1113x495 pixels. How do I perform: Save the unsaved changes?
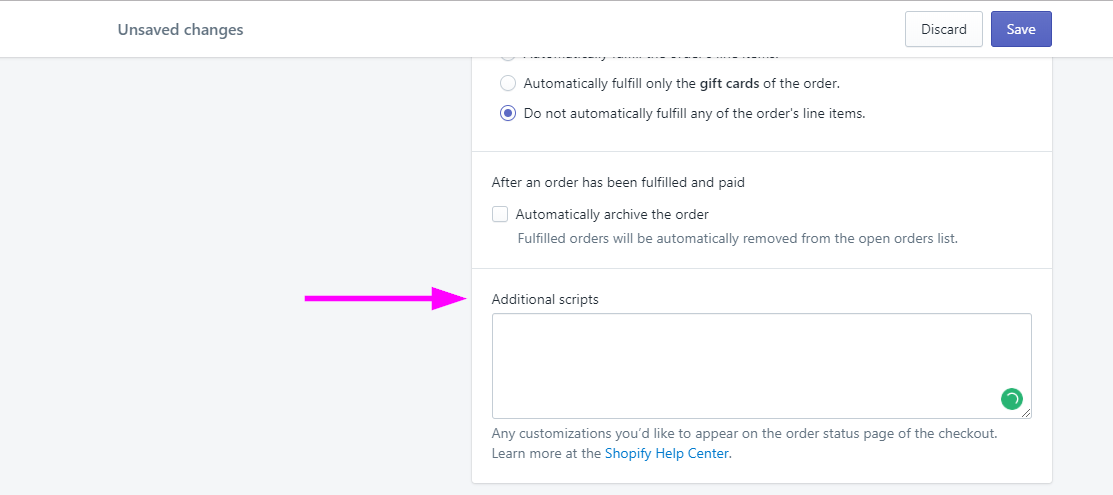(1021, 29)
